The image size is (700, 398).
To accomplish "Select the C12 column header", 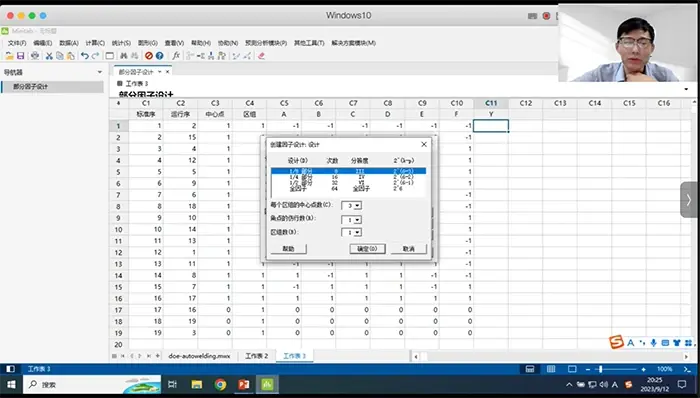I will click(525, 103).
